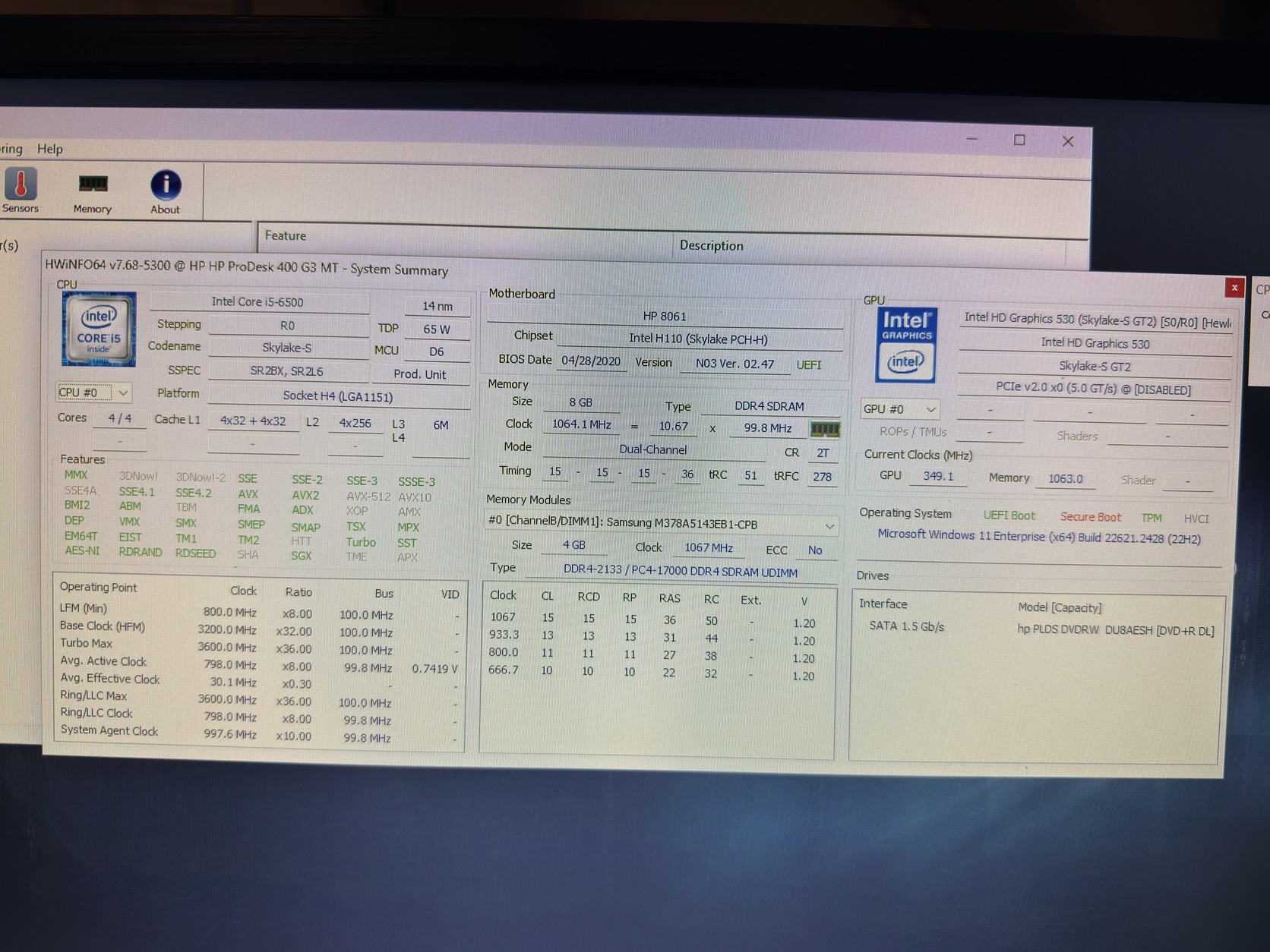Click the Base Clock (HFM) row
1270x952 pixels.
coord(261,629)
